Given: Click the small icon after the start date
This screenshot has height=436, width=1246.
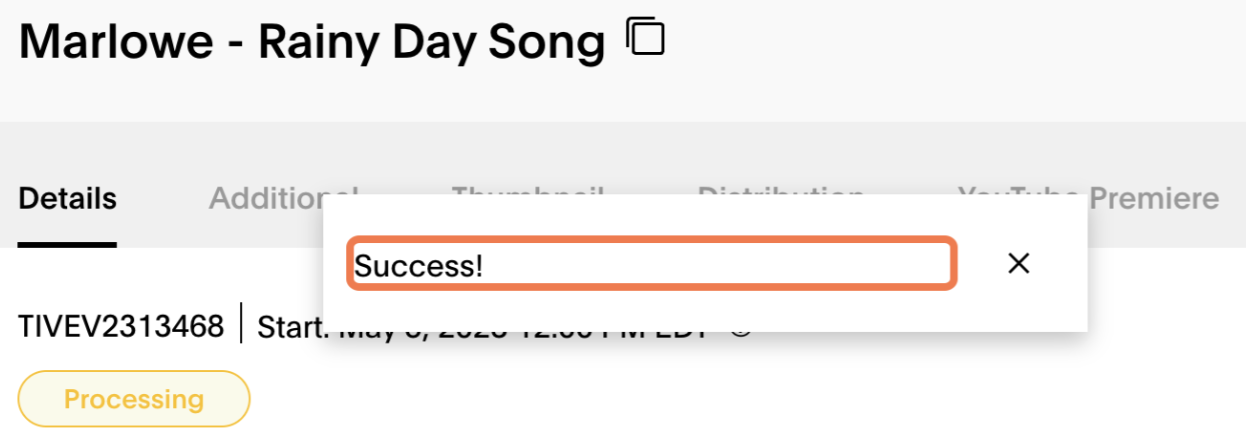Looking at the screenshot, I should (x=741, y=332).
